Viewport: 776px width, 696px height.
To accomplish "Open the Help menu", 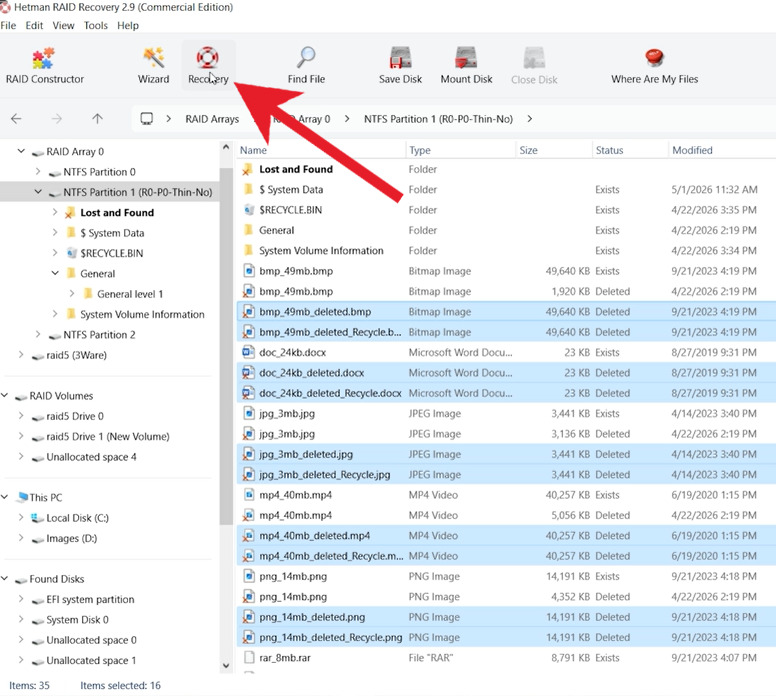I will click(128, 25).
